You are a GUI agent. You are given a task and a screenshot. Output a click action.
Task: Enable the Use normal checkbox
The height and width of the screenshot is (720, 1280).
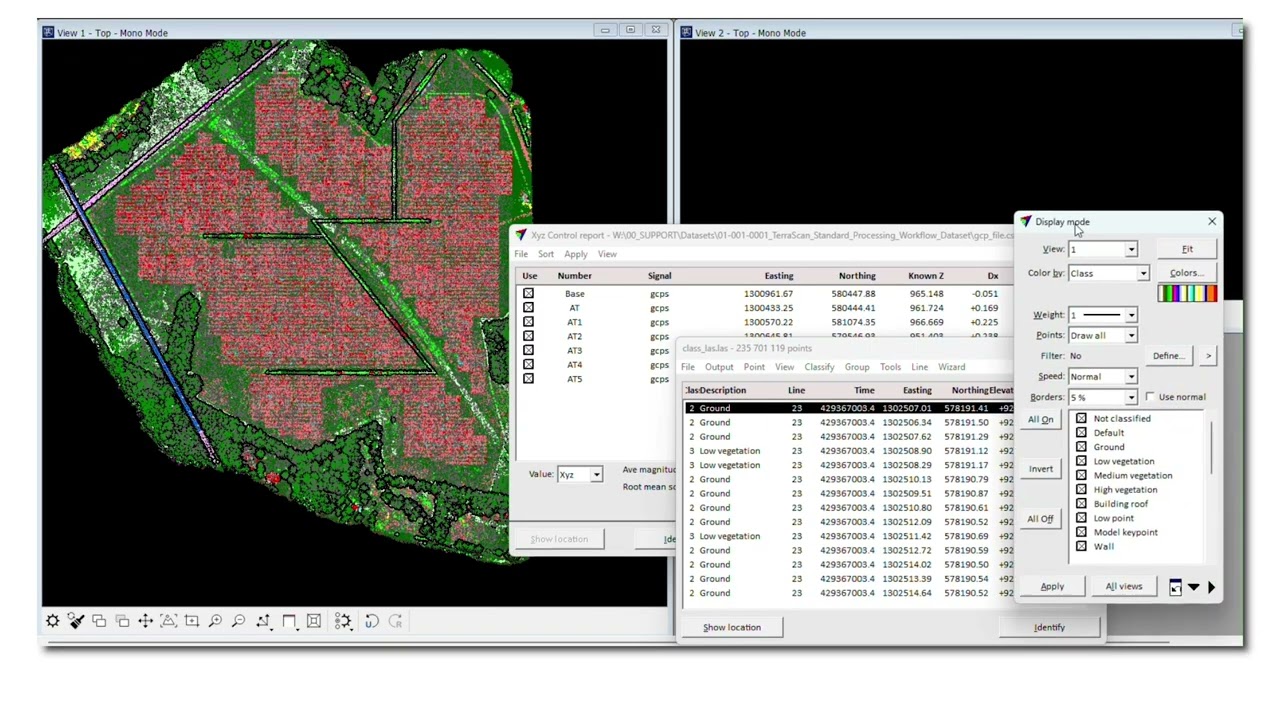[1150, 397]
